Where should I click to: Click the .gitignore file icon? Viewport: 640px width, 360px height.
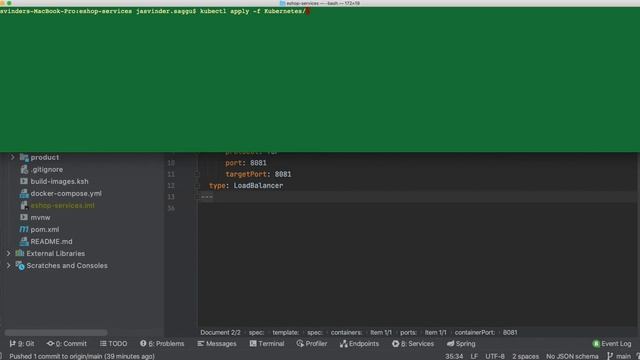24,169
